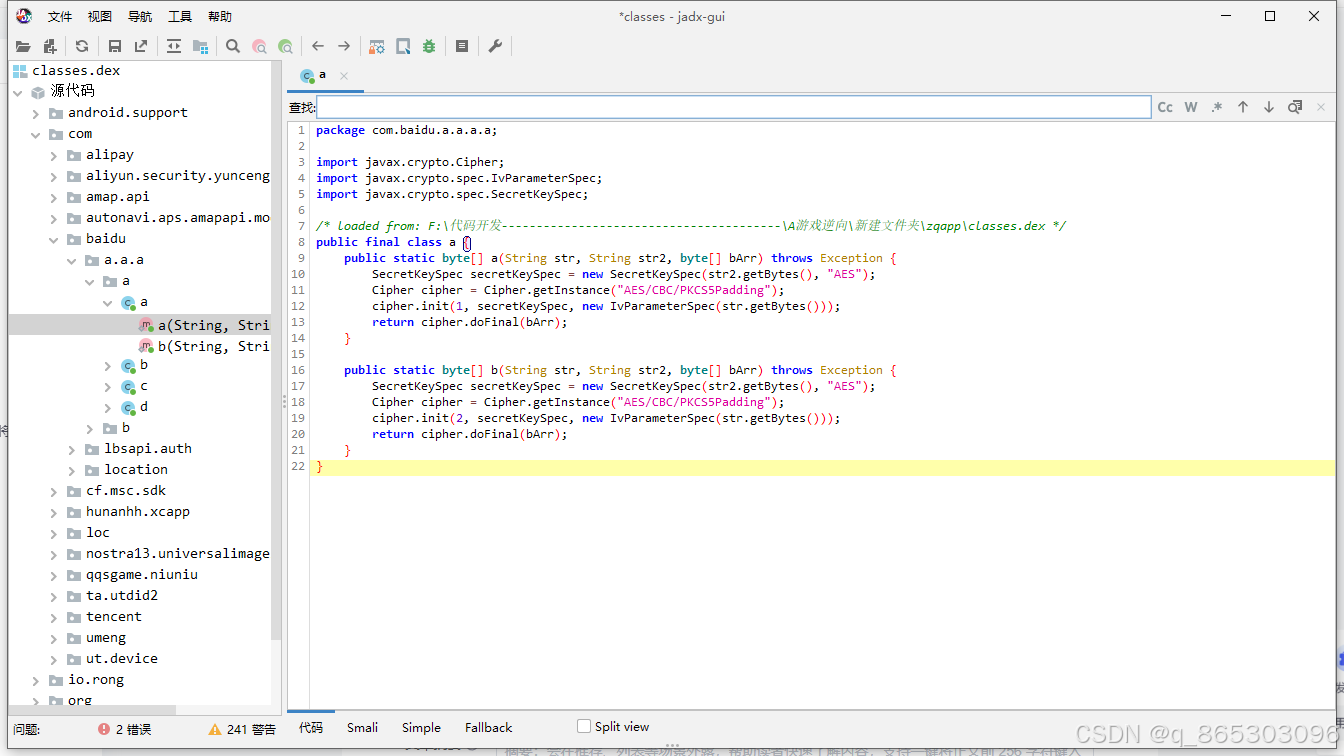Toggle the sync with editor toolbar icon
Image resolution: width=1344 pixels, height=756 pixels.
tap(174, 46)
